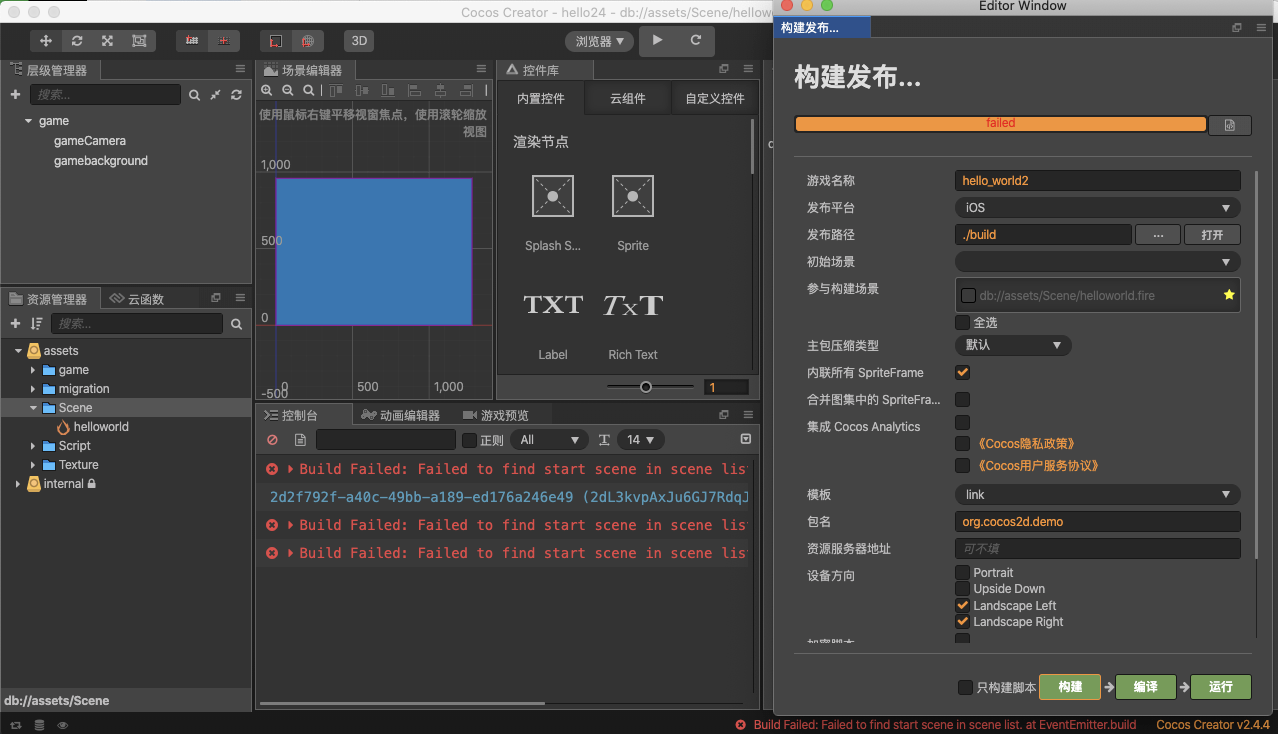The width and height of the screenshot is (1278, 734).
Task: Toggle console collapse option icon
Action: 745,439
